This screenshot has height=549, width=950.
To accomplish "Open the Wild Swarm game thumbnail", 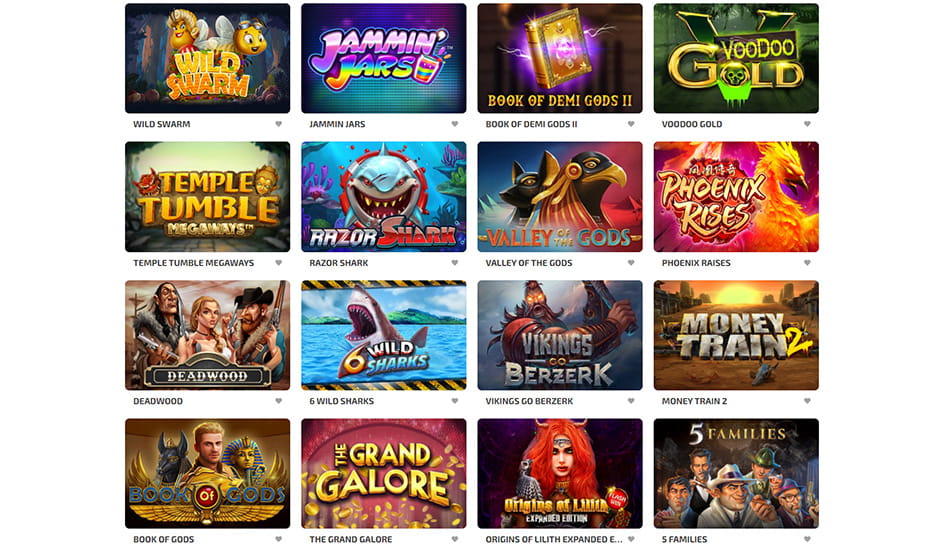I will [x=208, y=58].
